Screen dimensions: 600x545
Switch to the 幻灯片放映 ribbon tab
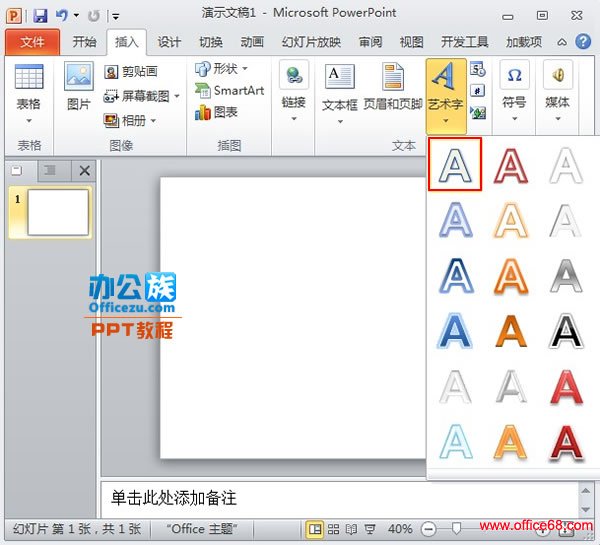click(311, 42)
